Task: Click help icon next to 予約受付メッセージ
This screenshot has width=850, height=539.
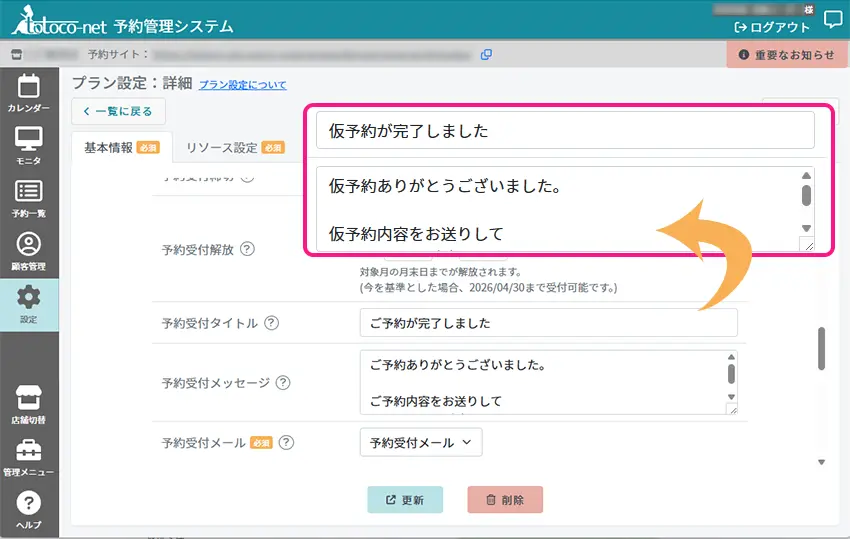Action: click(x=283, y=382)
